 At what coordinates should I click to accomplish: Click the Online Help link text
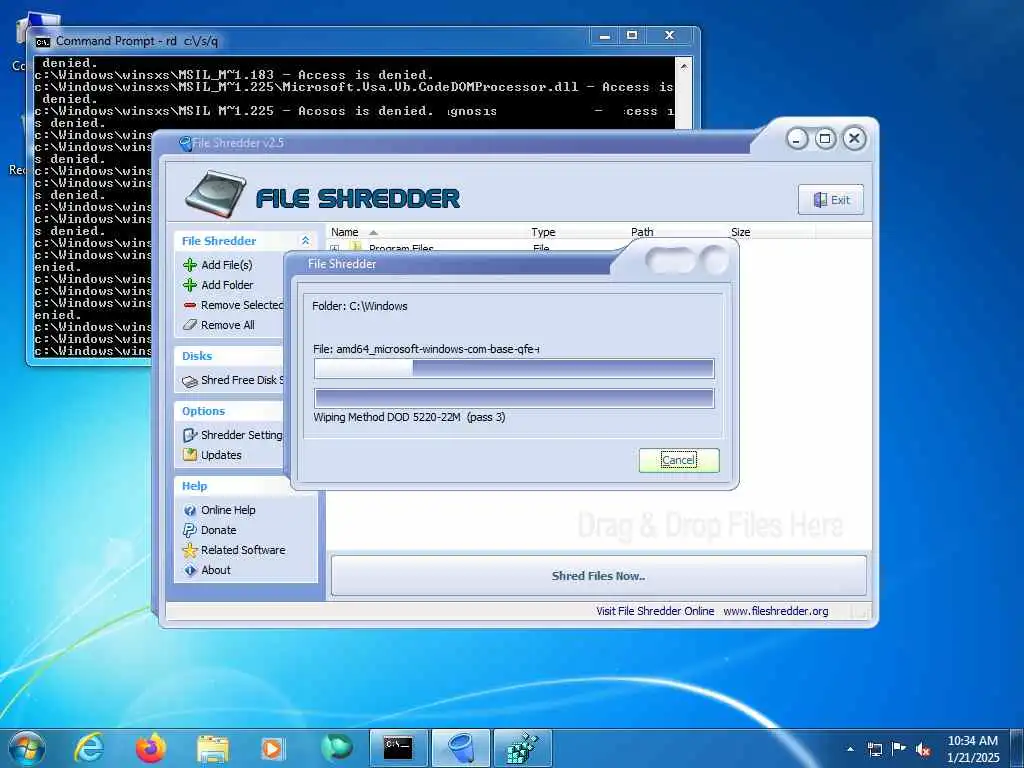(228, 510)
